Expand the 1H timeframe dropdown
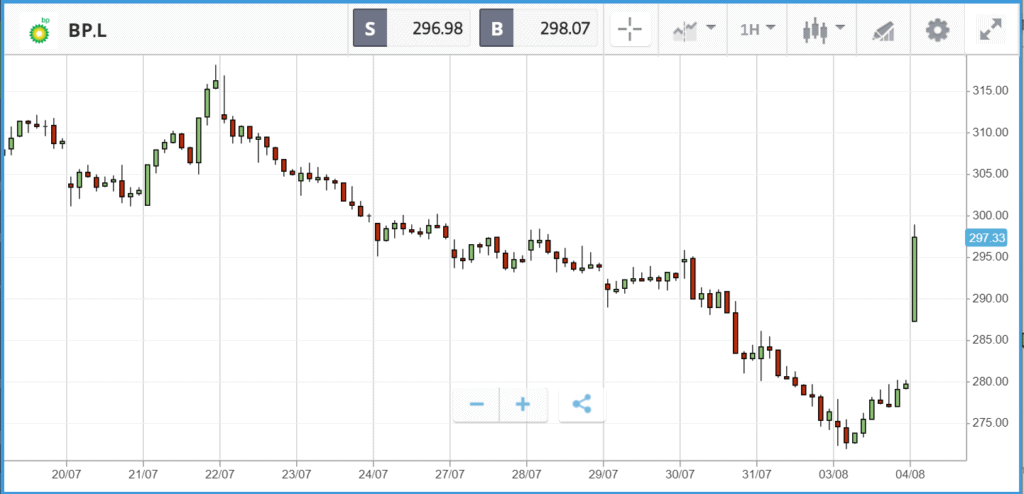 tap(758, 29)
